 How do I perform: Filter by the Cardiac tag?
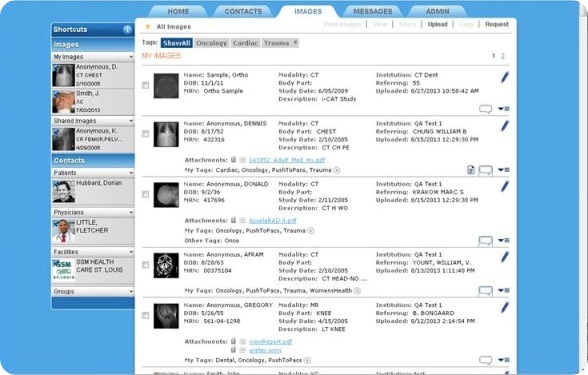[x=245, y=43]
